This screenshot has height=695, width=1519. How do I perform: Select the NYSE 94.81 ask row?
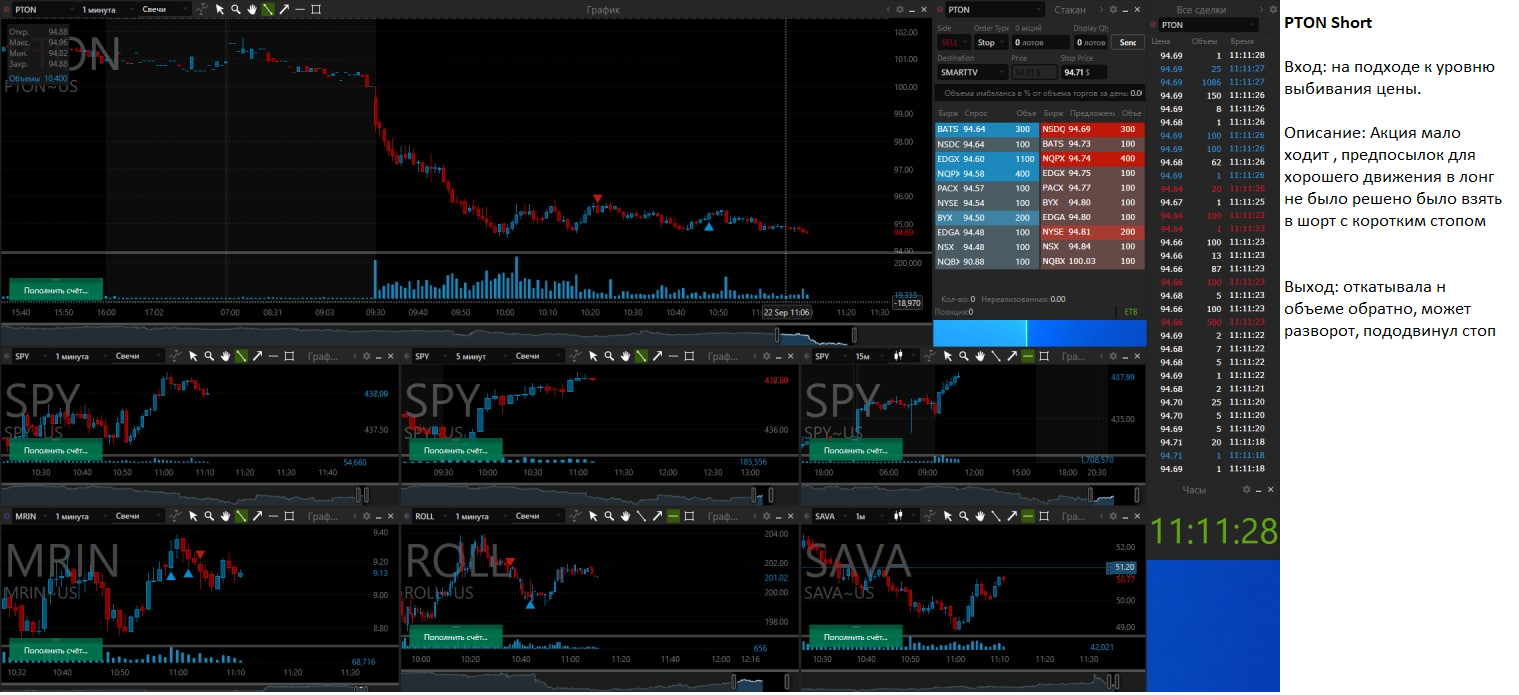[x=1093, y=232]
